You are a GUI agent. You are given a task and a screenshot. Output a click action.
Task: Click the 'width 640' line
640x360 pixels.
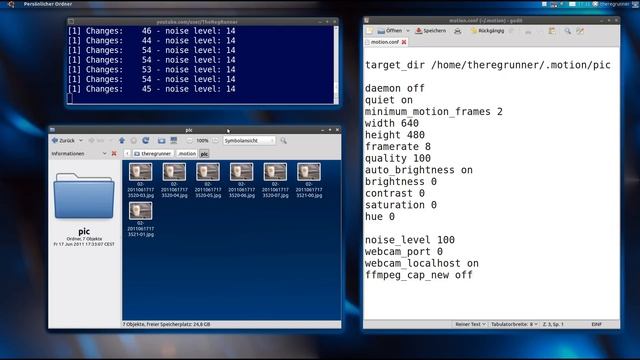point(392,123)
